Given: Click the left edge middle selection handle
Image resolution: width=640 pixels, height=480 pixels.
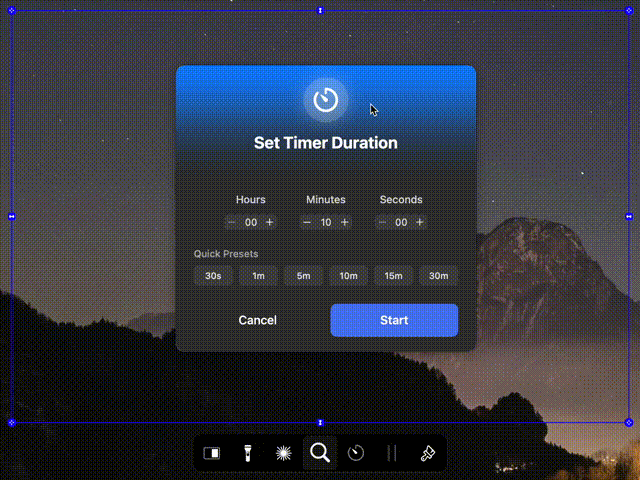Looking at the screenshot, I should tap(12, 217).
